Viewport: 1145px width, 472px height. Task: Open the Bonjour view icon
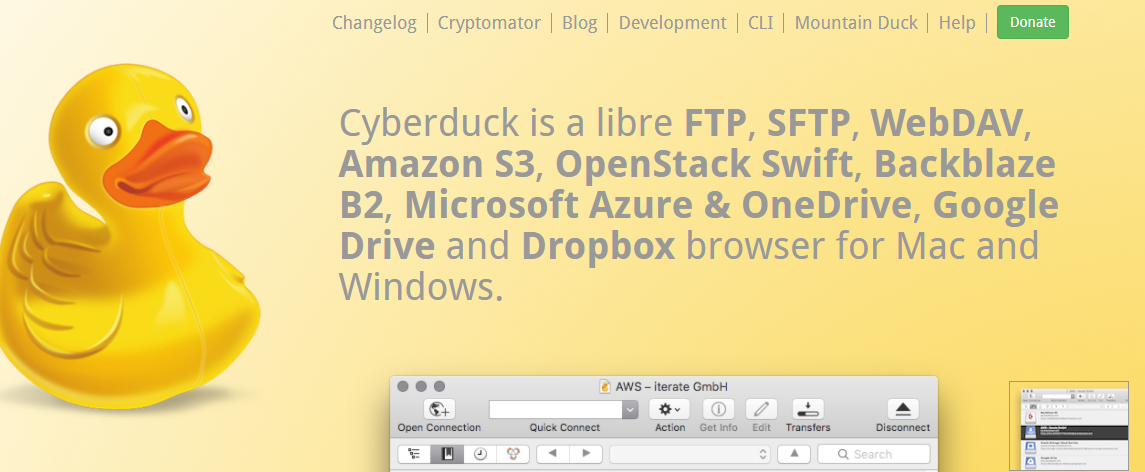tap(513, 454)
